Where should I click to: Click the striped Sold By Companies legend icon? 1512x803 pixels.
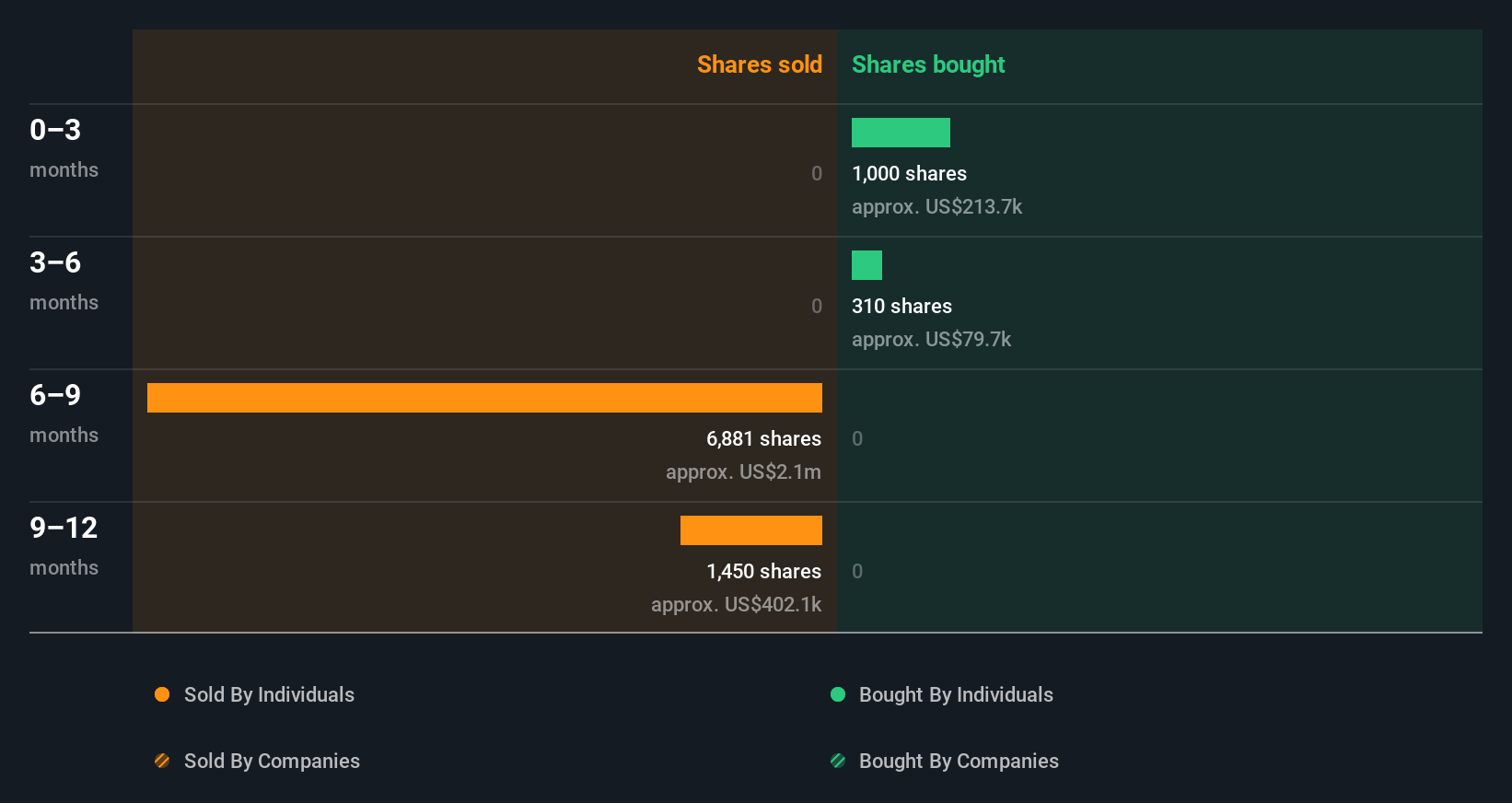[x=162, y=761]
